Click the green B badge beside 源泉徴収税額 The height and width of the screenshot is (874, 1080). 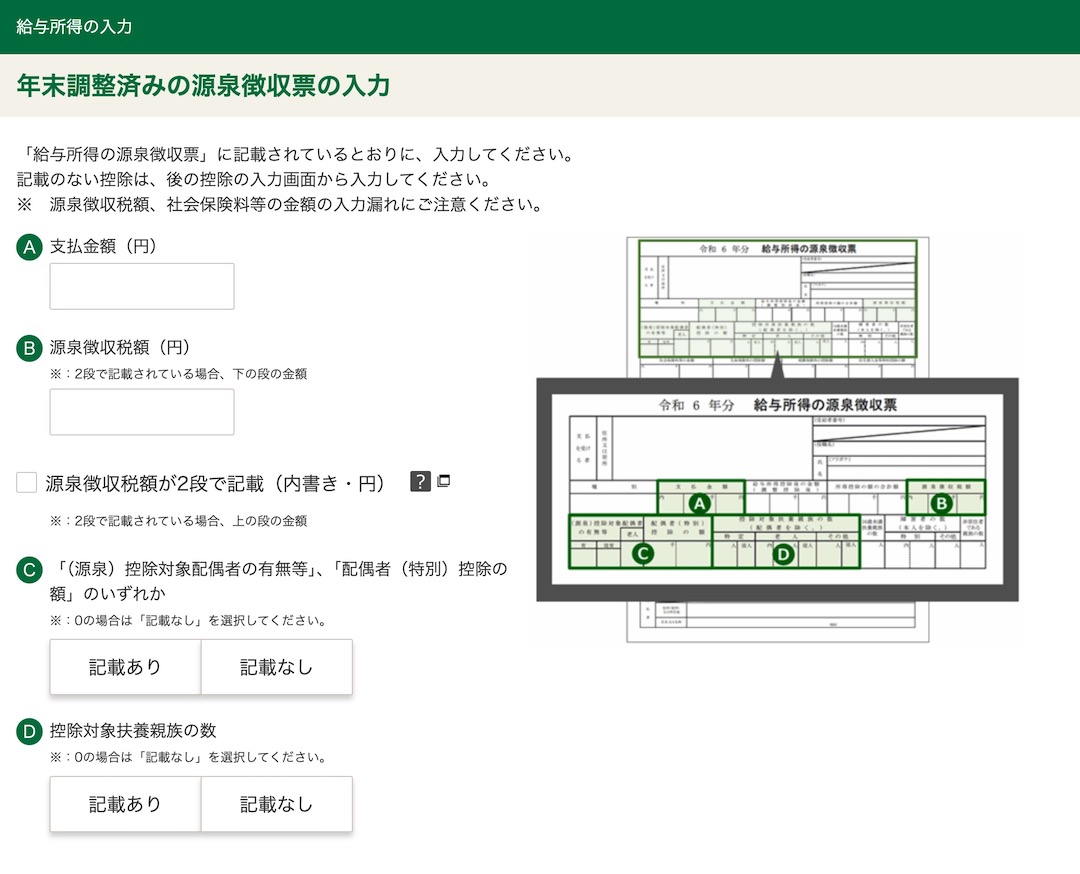coord(29,348)
